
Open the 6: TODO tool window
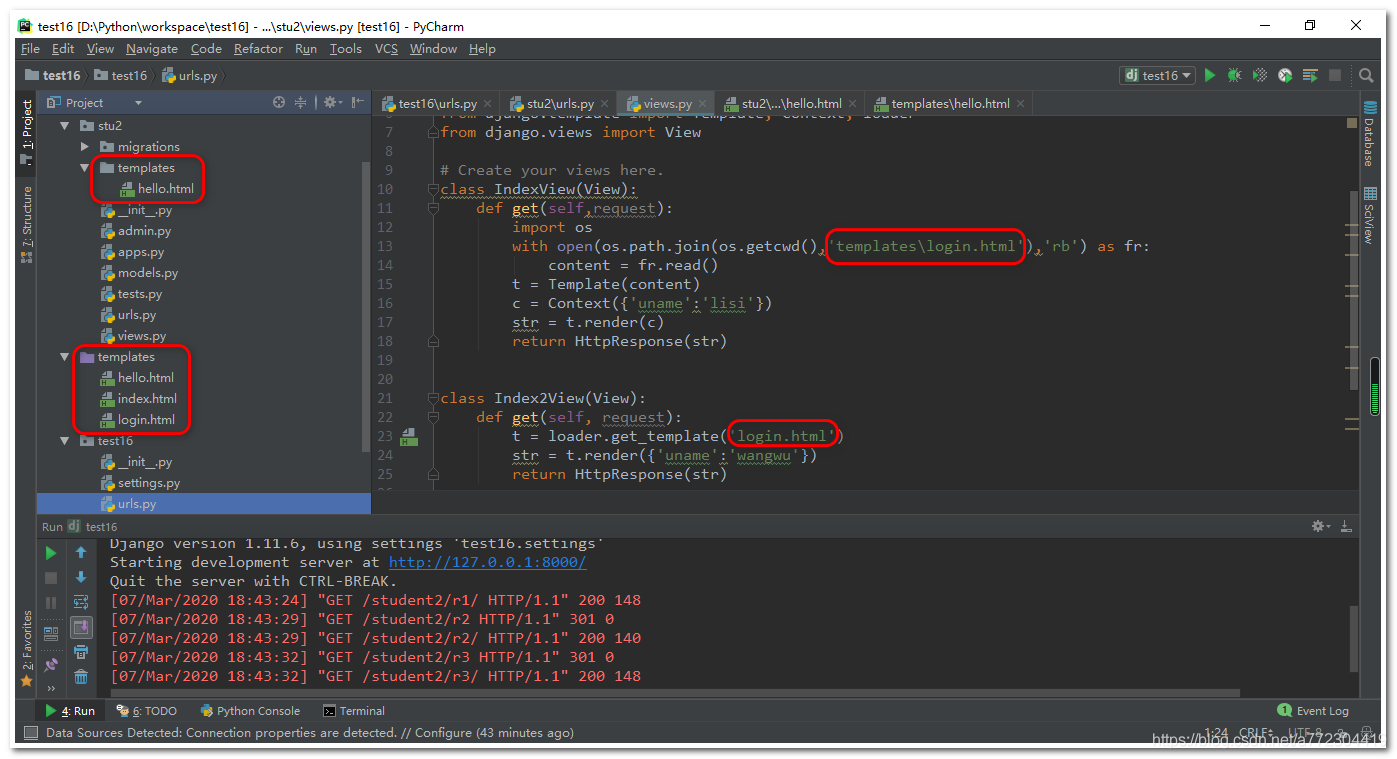[x=146, y=711]
